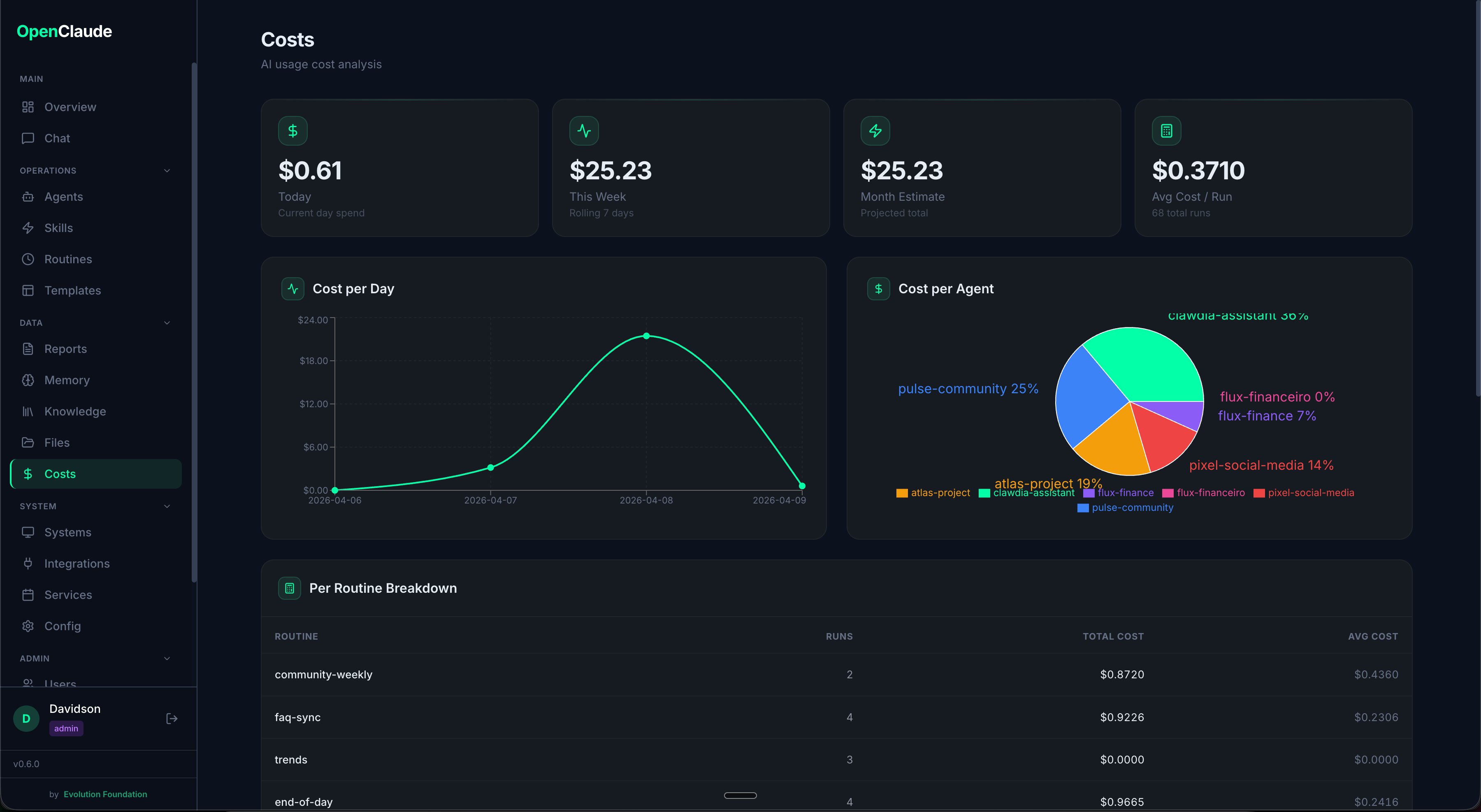
Task: Collapse the Data sidebar section
Action: [x=167, y=323]
